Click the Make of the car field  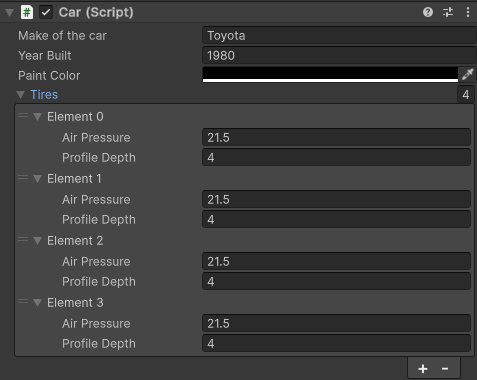point(339,36)
